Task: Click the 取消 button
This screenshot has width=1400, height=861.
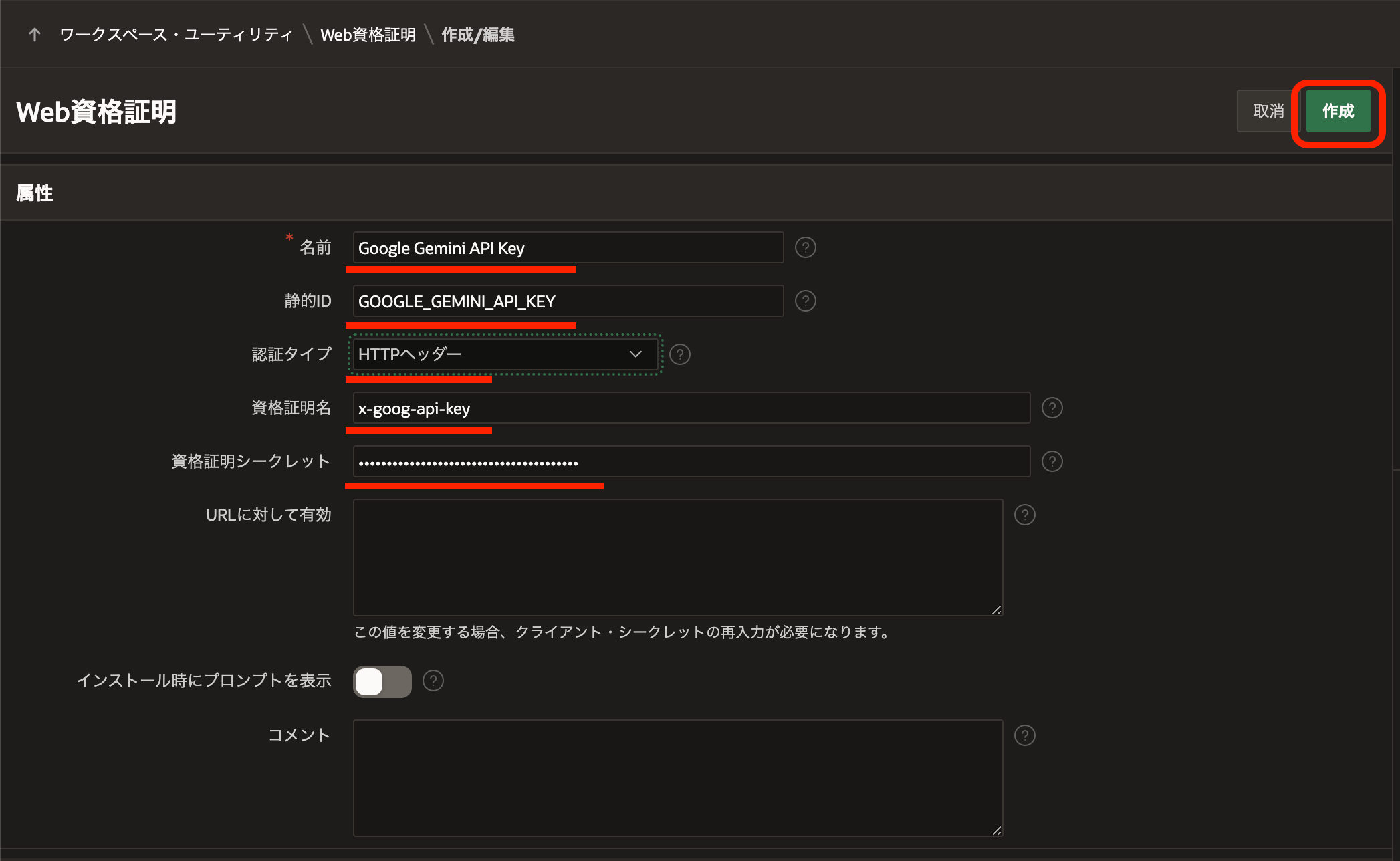Action: pos(1267,111)
